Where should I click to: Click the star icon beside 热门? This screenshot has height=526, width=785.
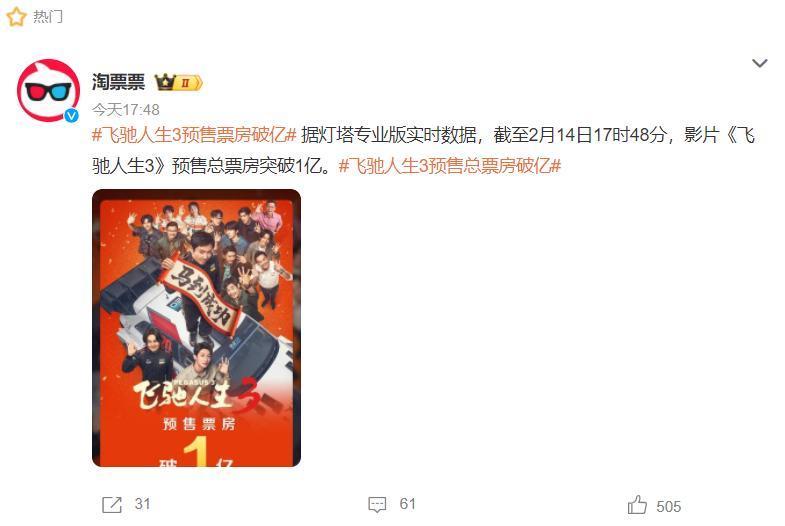pyautogui.click(x=16, y=17)
